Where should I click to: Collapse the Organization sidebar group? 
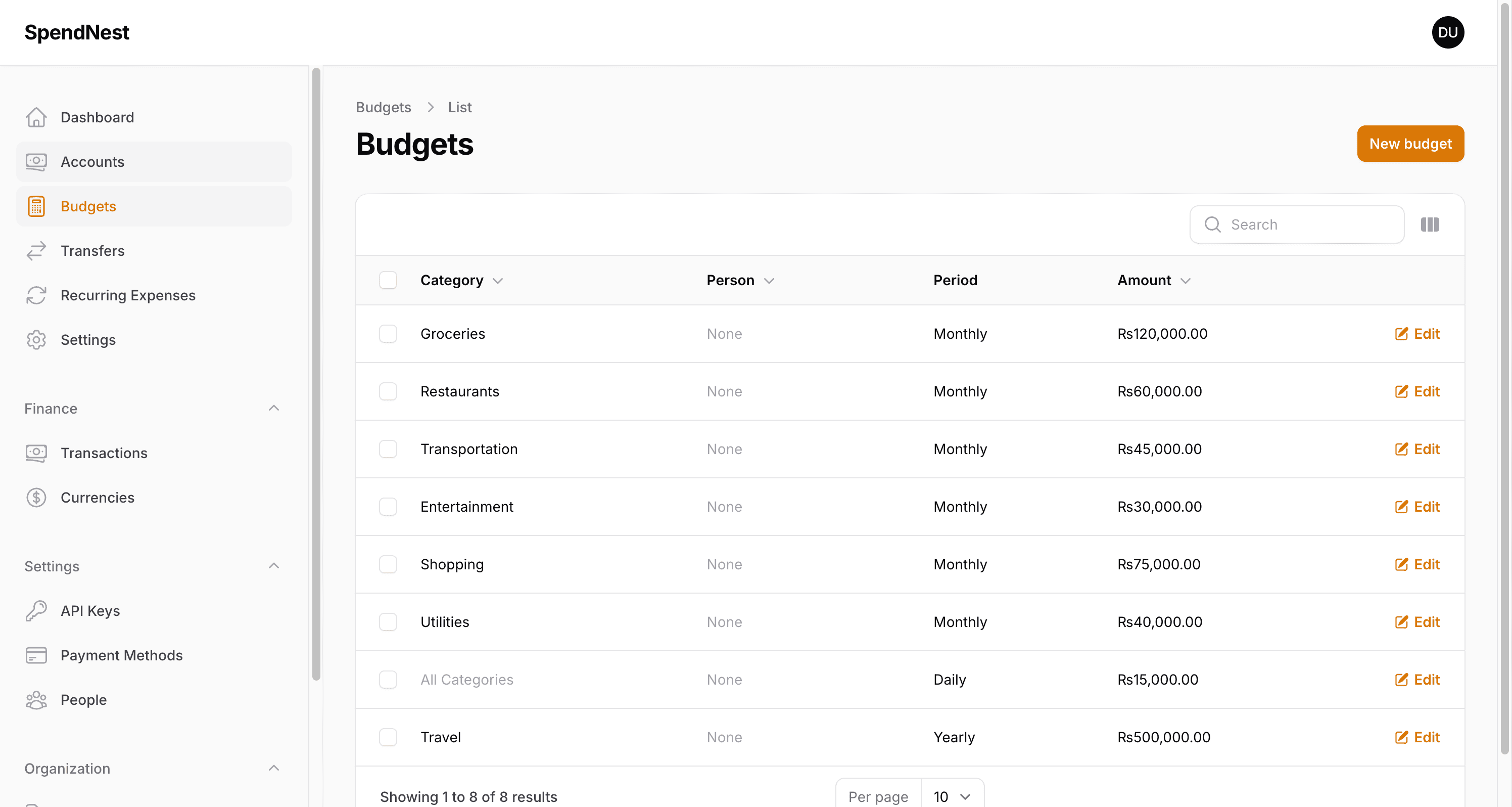click(x=273, y=768)
